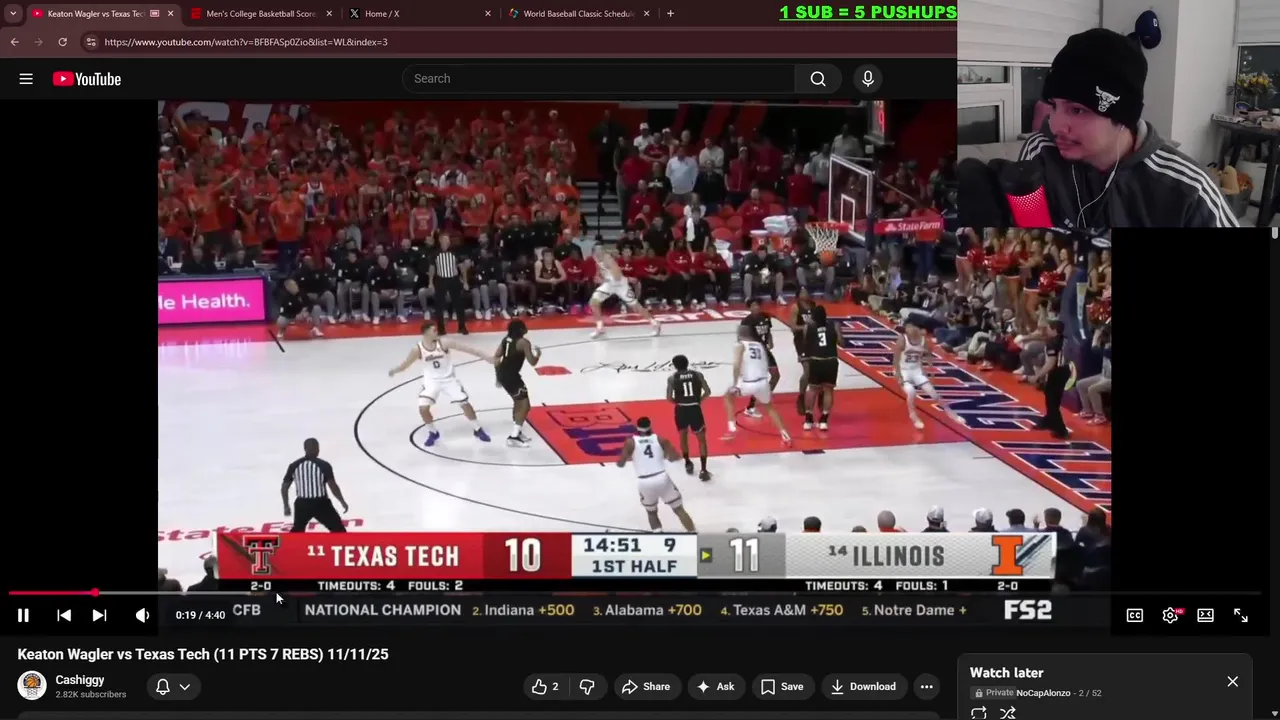
Task: Save video to a playlist
Action: 782,686
